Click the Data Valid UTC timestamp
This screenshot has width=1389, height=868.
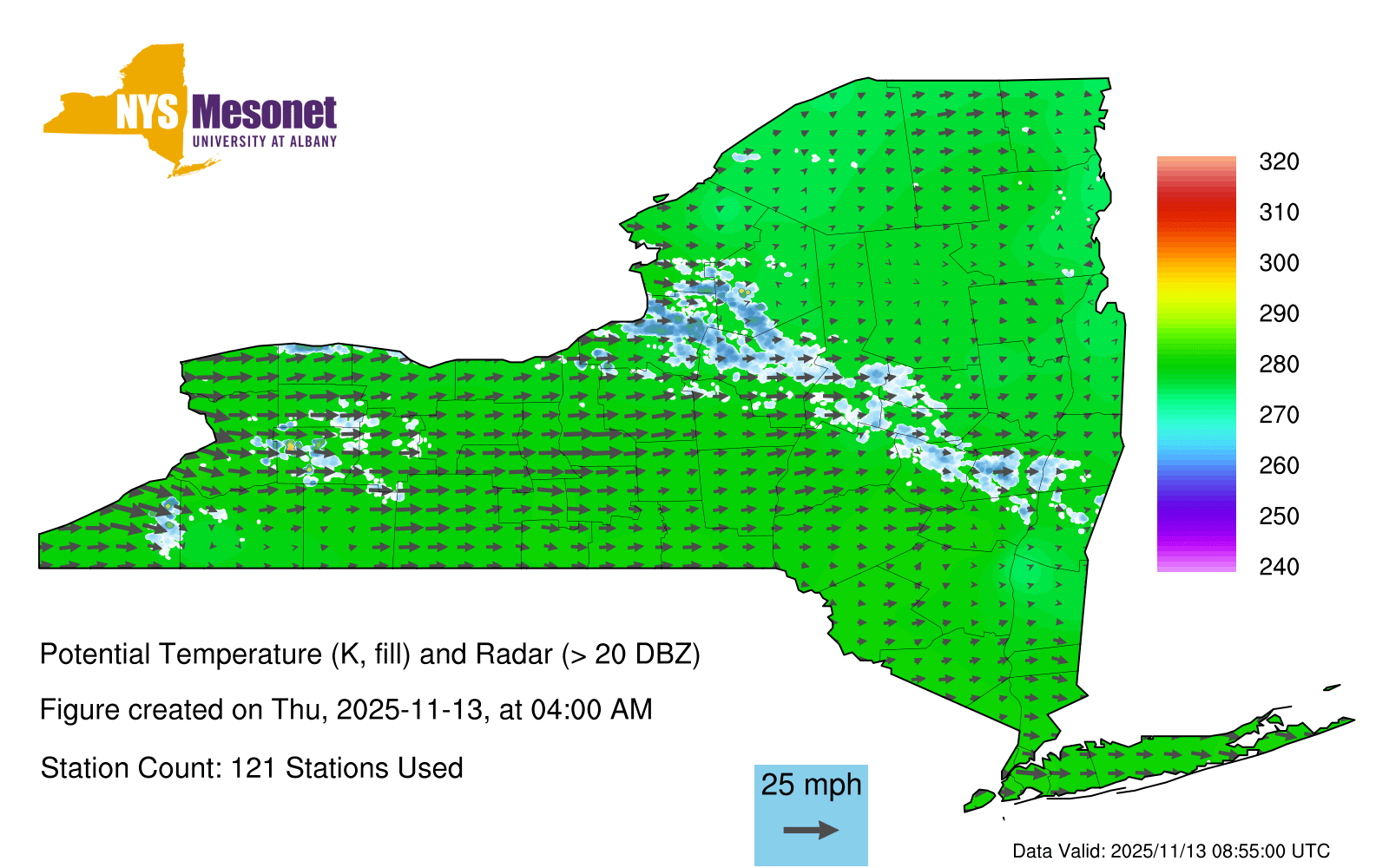coord(1171,852)
